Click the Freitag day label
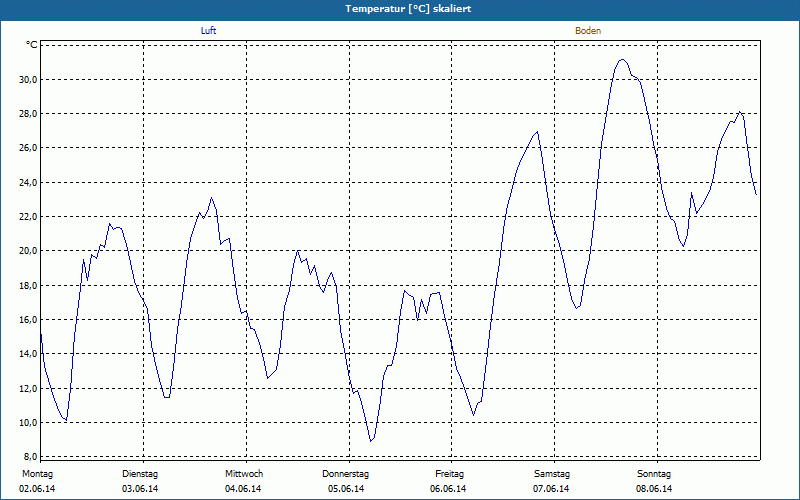 pos(449,474)
